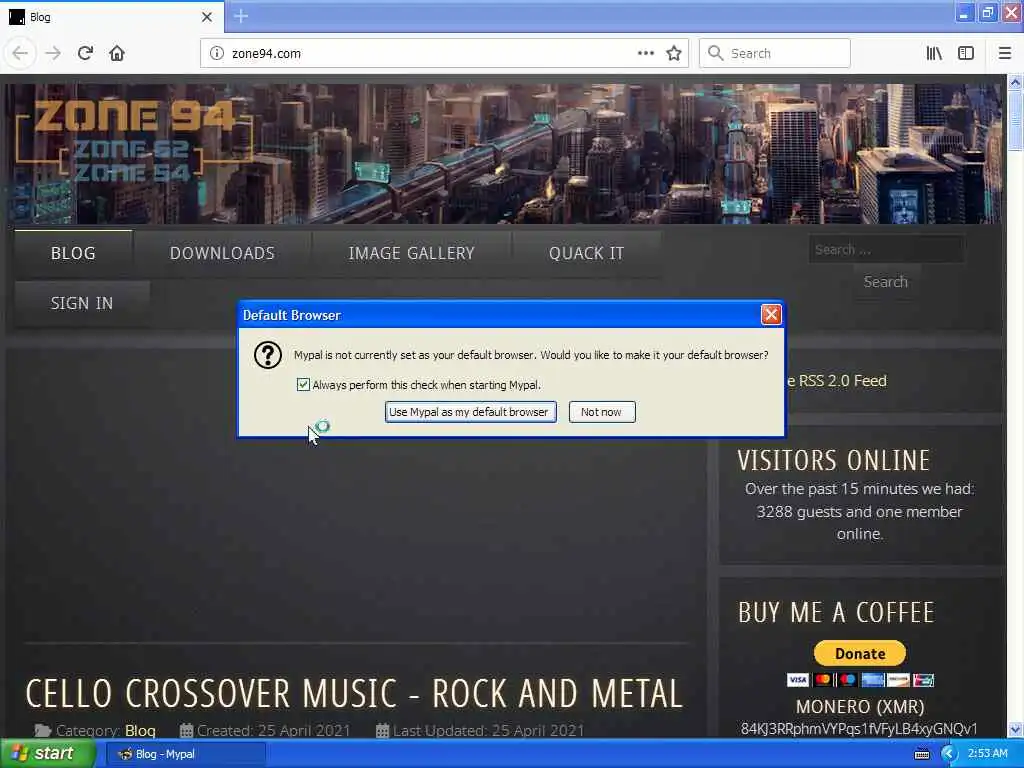Click the category folder icon
Screen dimensions: 1024x768
(43, 730)
